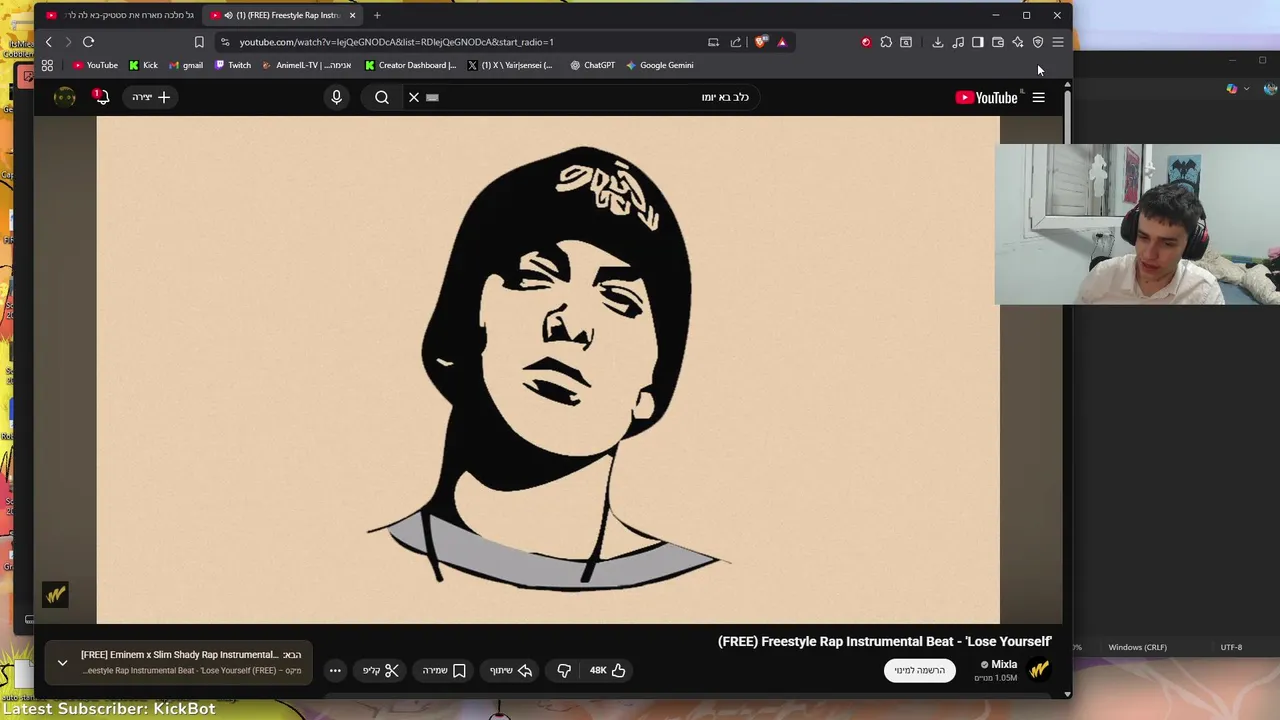This screenshot has height=720, width=1280.
Task: Open the ChatGPT bookmark
Action: pyautogui.click(x=592, y=65)
